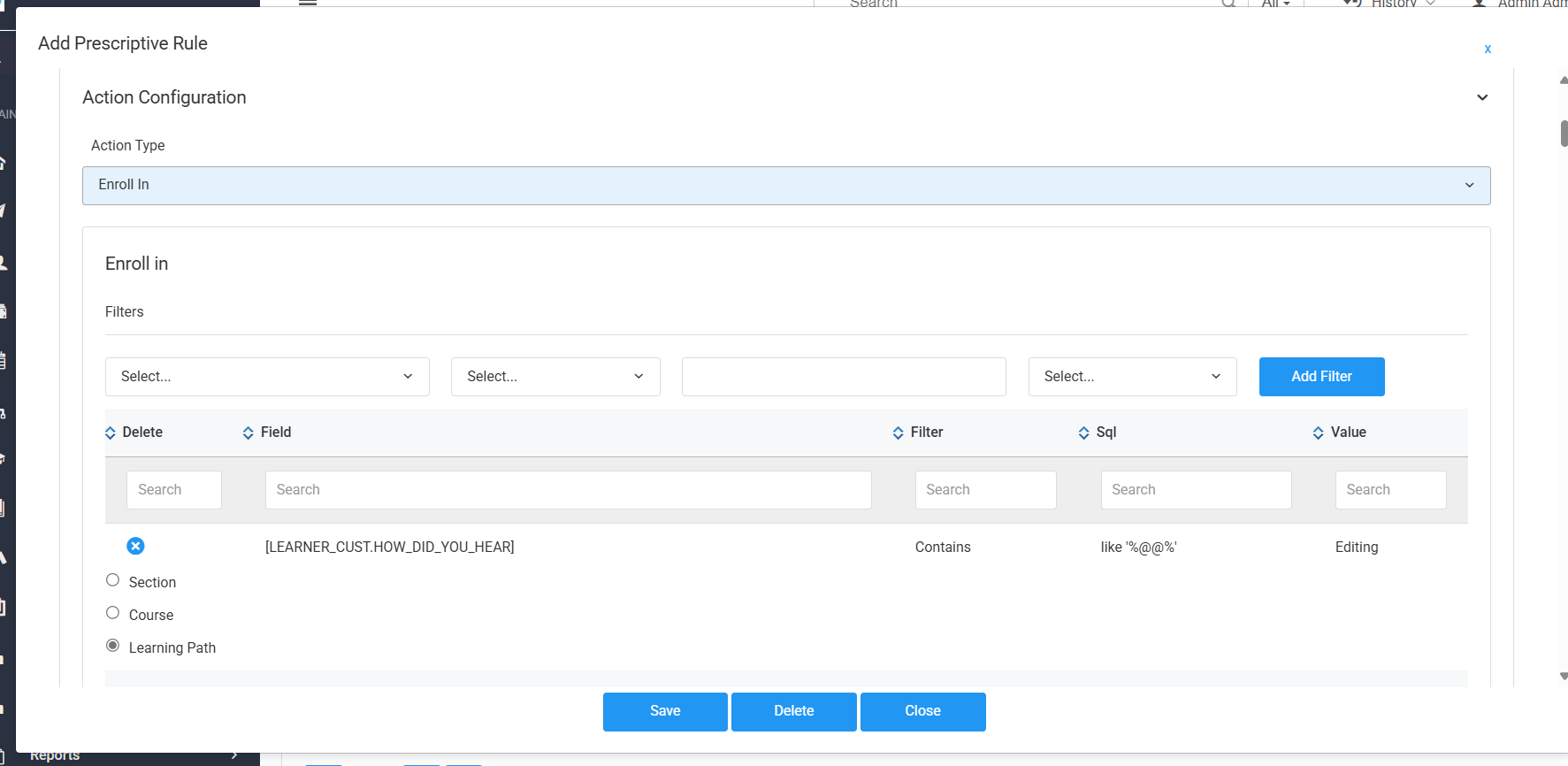This screenshot has width=1568, height=766.
Task: Open the last filter Select dropdown
Action: tap(1132, 377)
